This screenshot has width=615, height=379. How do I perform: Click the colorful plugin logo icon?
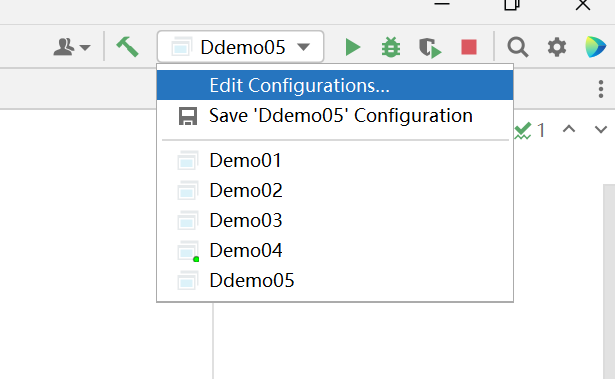click(x=595, y=47)
